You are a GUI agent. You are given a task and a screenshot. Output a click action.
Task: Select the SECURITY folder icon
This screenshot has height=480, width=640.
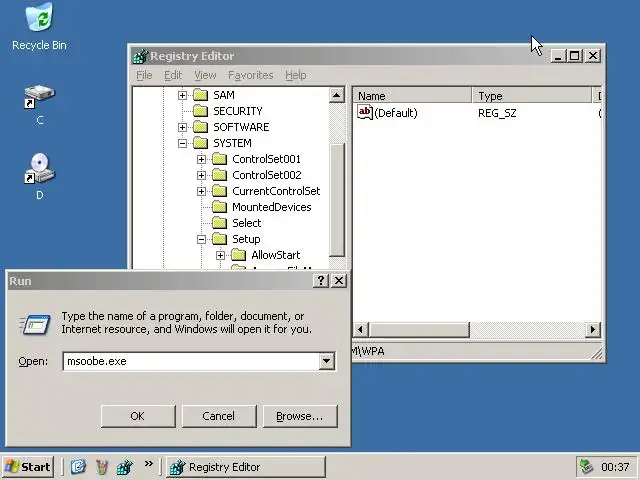pos(200,111)
